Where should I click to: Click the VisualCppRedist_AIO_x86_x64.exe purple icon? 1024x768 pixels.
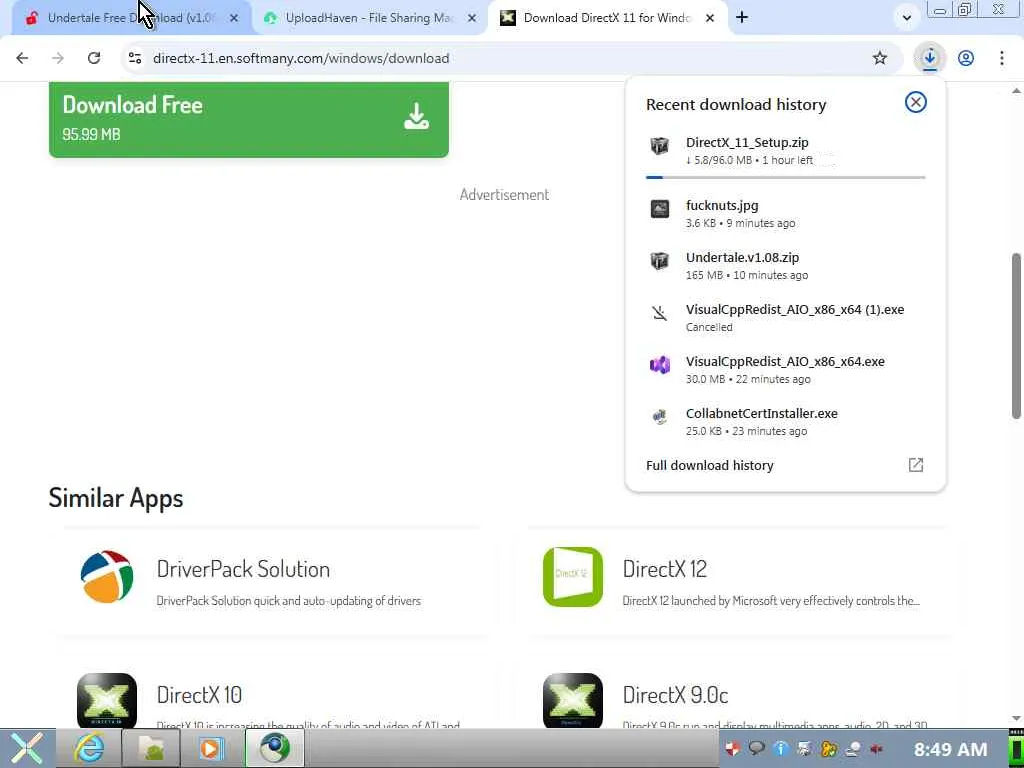click(x=660, y=365)
